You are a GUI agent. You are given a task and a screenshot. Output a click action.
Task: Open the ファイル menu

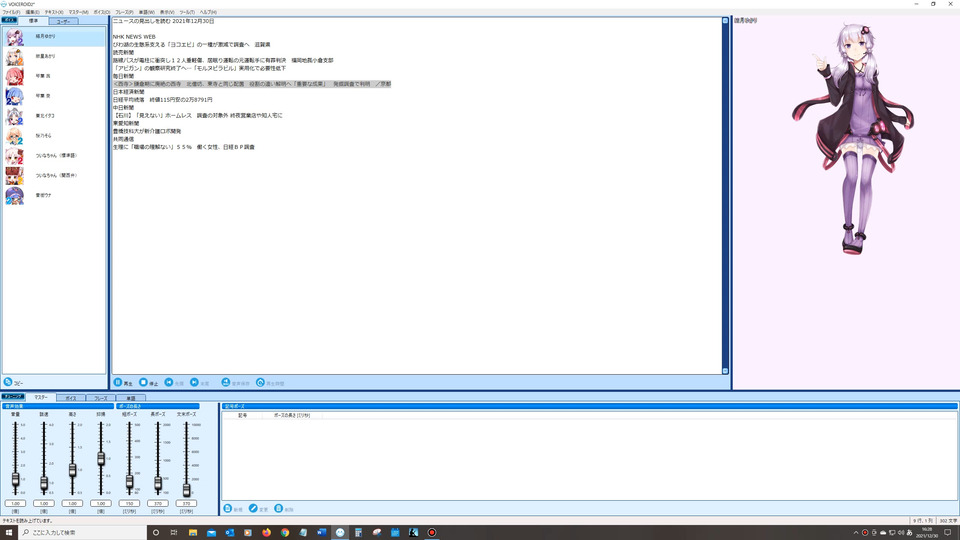[11, 12]
